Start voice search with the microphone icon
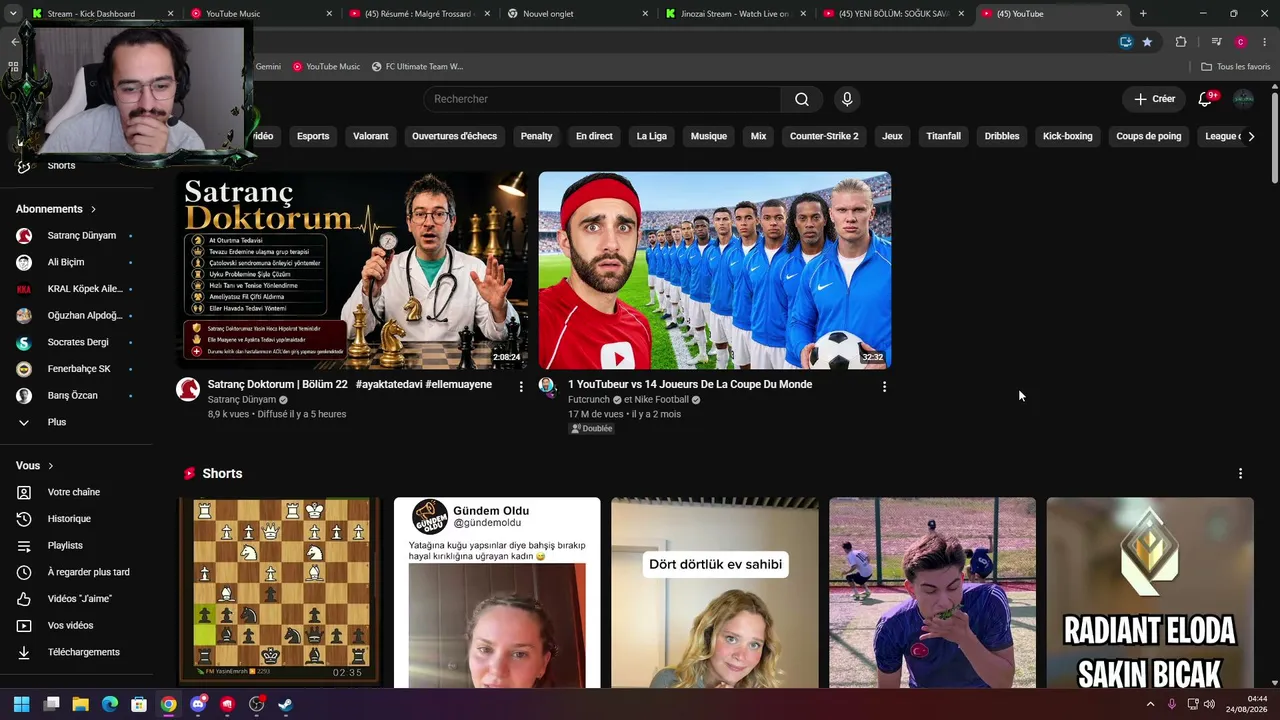Viewport: 1280px width, 720px height. click(x=847, y=99)
